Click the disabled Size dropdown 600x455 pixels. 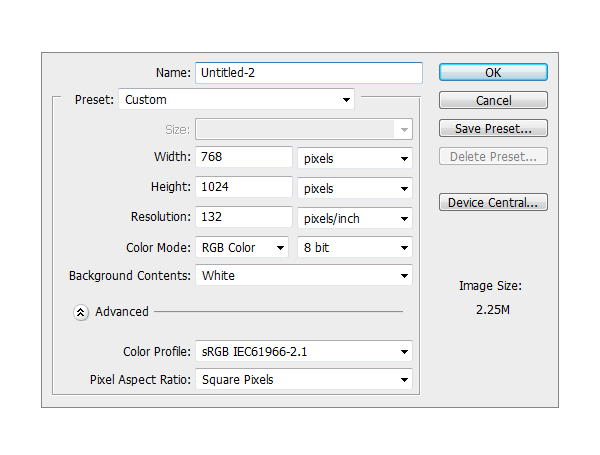click(x=304, y=129)
